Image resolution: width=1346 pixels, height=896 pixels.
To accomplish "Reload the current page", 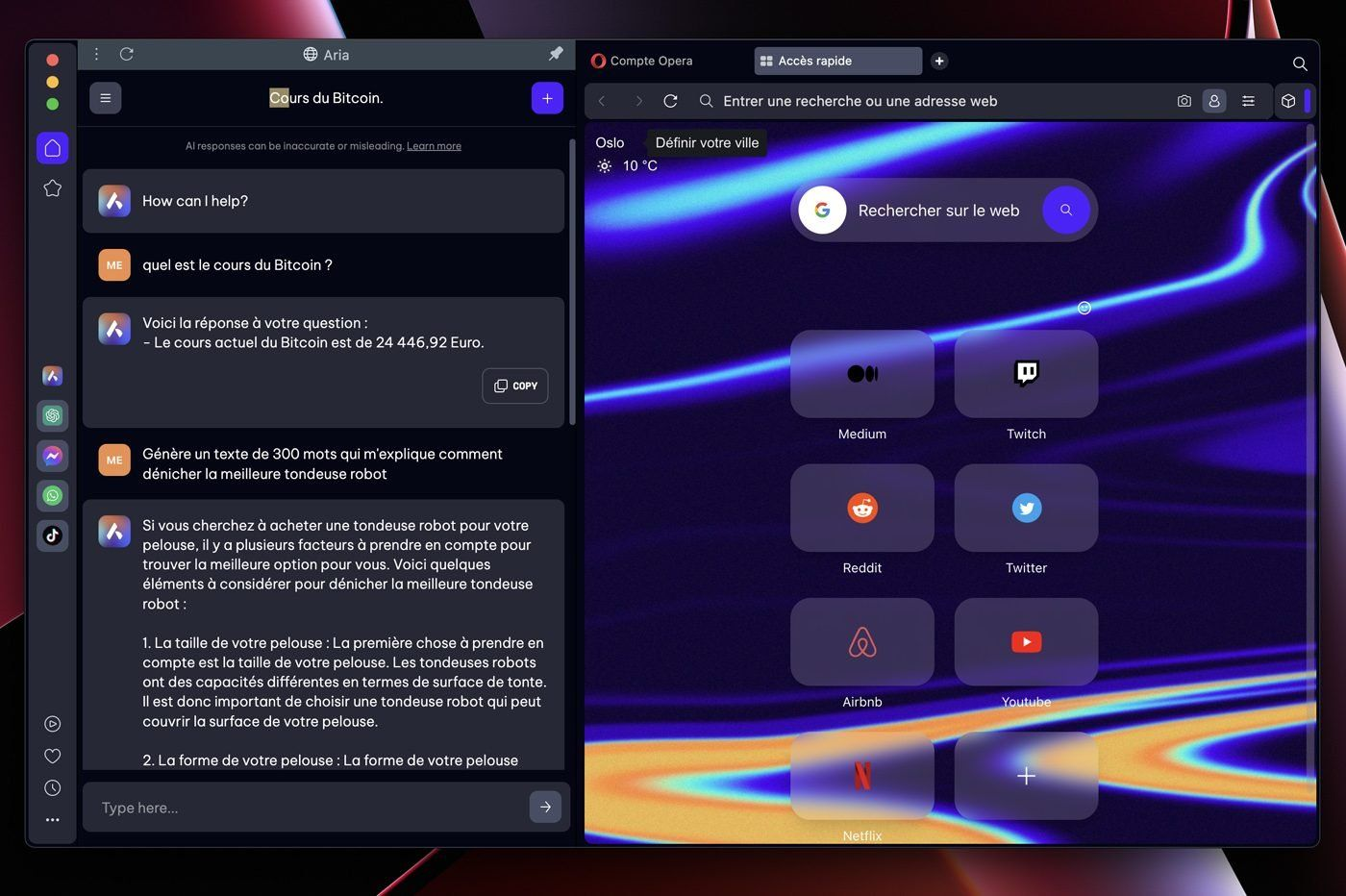I will [x=671, y=101].
